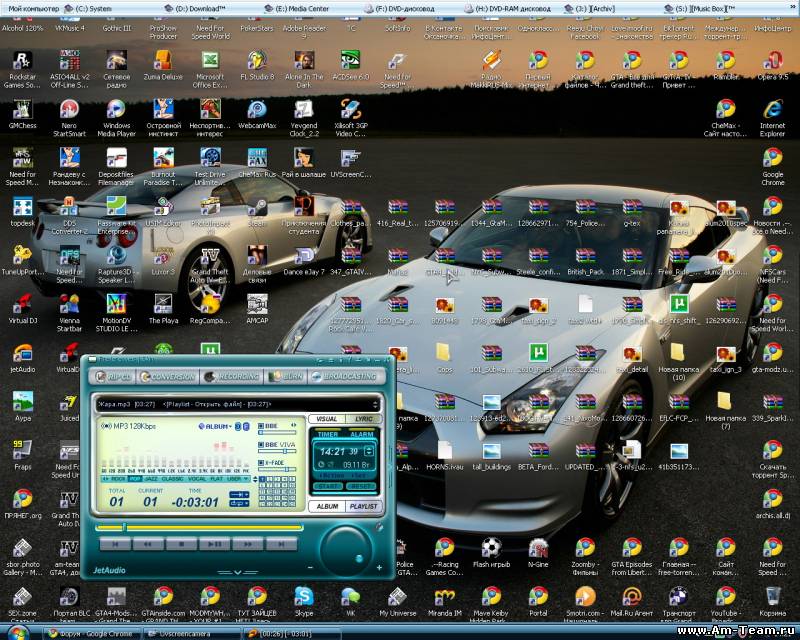Open the Broadcasting tool in JetAudio
The width and height of the screenshot is (800, 640).
pyautogui.click(x=344, y=377)
